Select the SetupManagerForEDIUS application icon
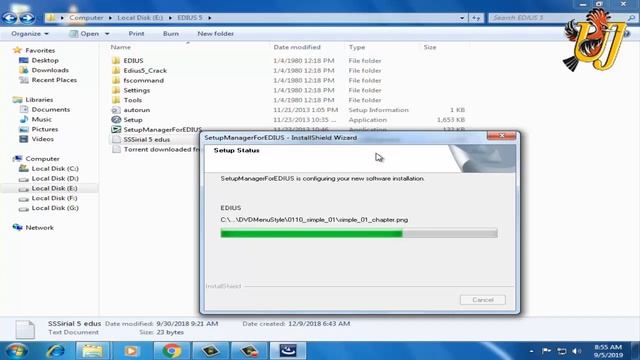 click(x=116, y=129)
